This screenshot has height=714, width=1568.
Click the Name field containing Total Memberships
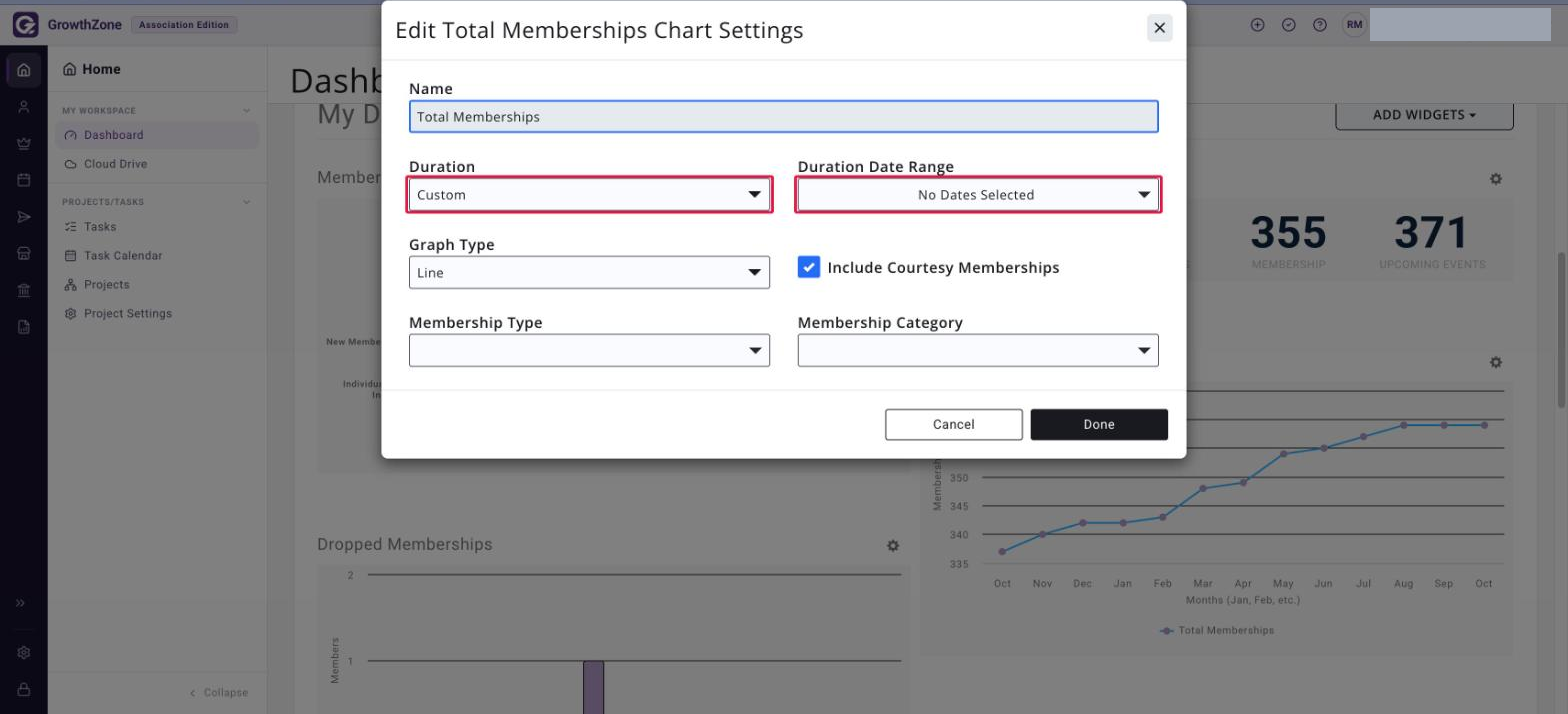coord(784,117)
